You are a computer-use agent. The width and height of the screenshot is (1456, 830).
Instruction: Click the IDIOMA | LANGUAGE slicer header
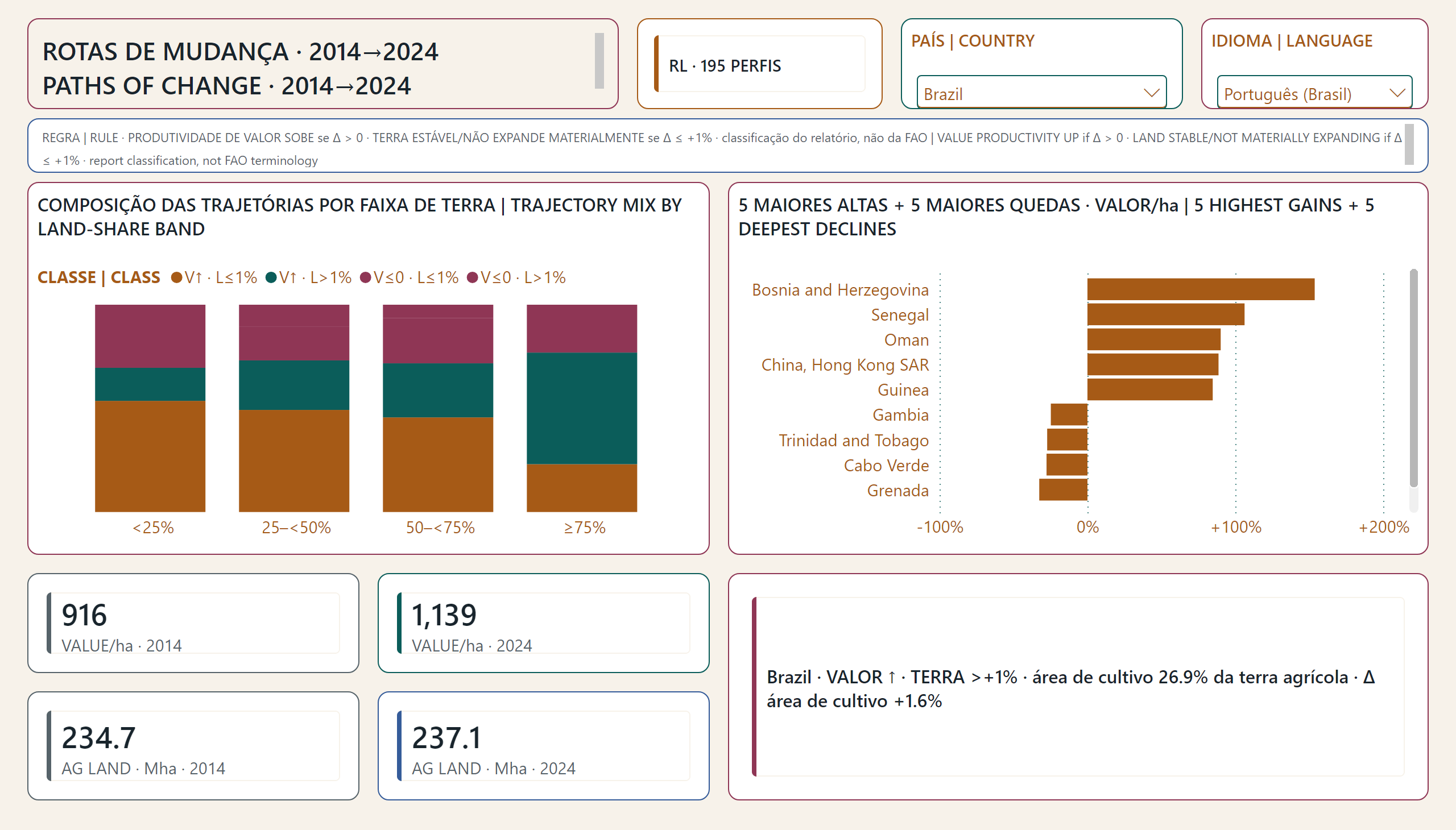tap(1292, 41)
